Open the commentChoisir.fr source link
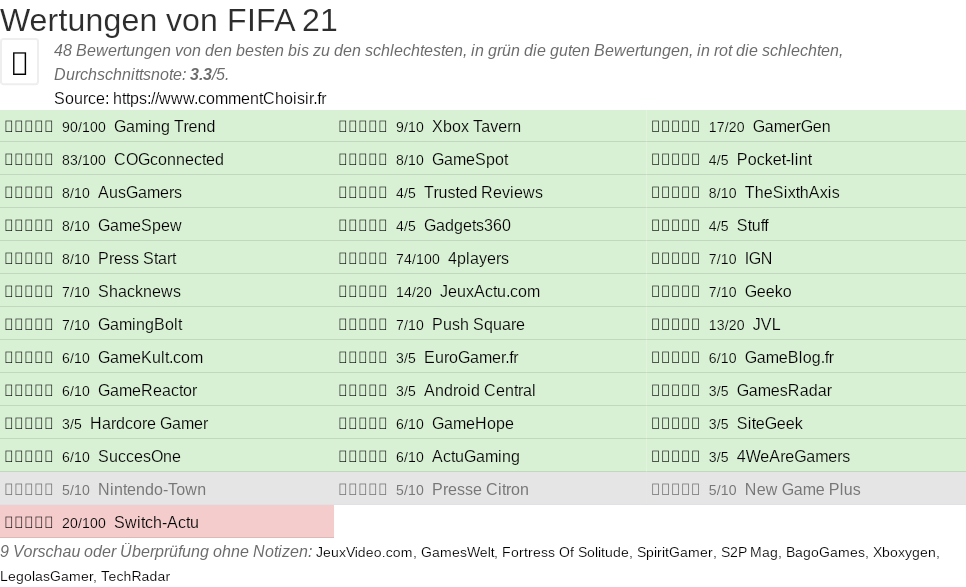966x587 pixels. coord(219,98)
